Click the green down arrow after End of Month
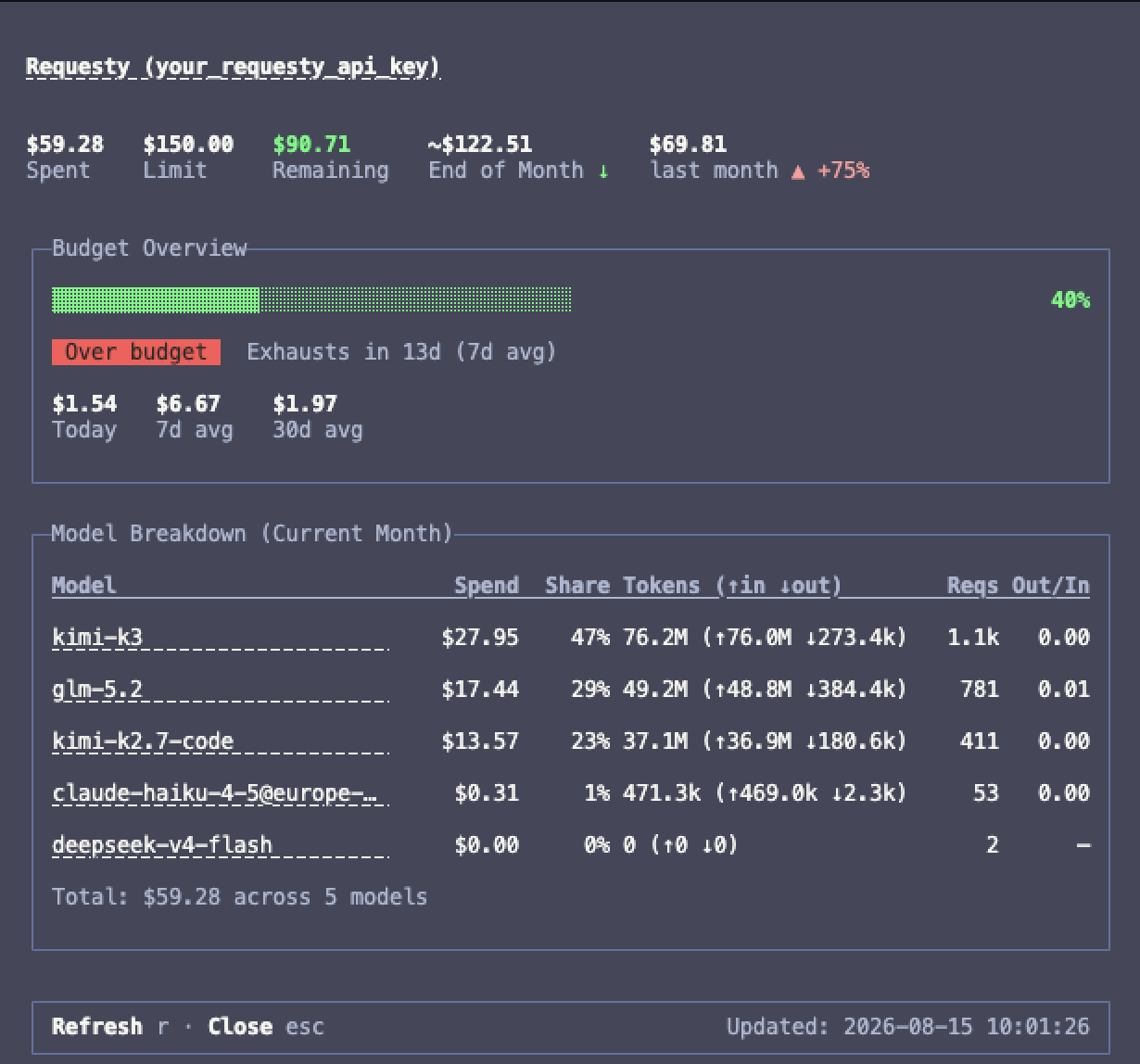 (x=603, y=171)
